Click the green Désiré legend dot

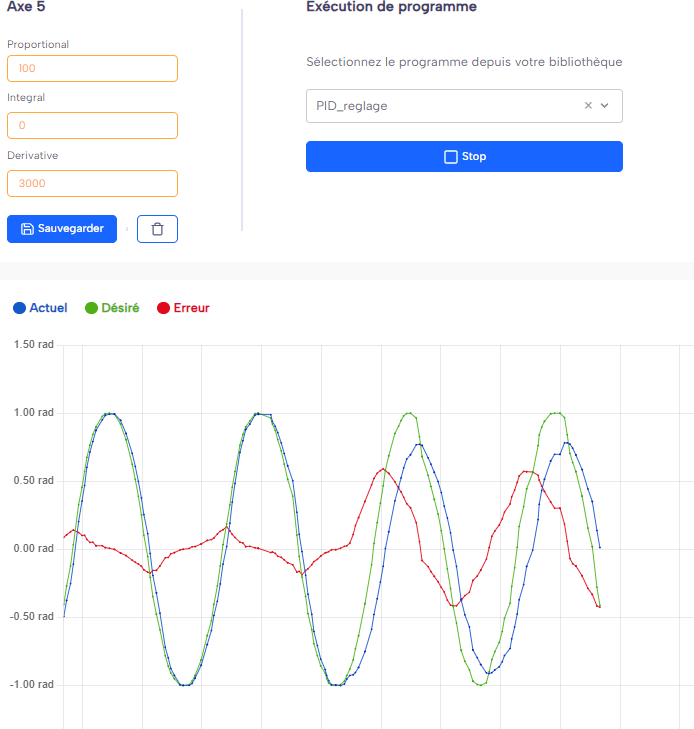91,308
